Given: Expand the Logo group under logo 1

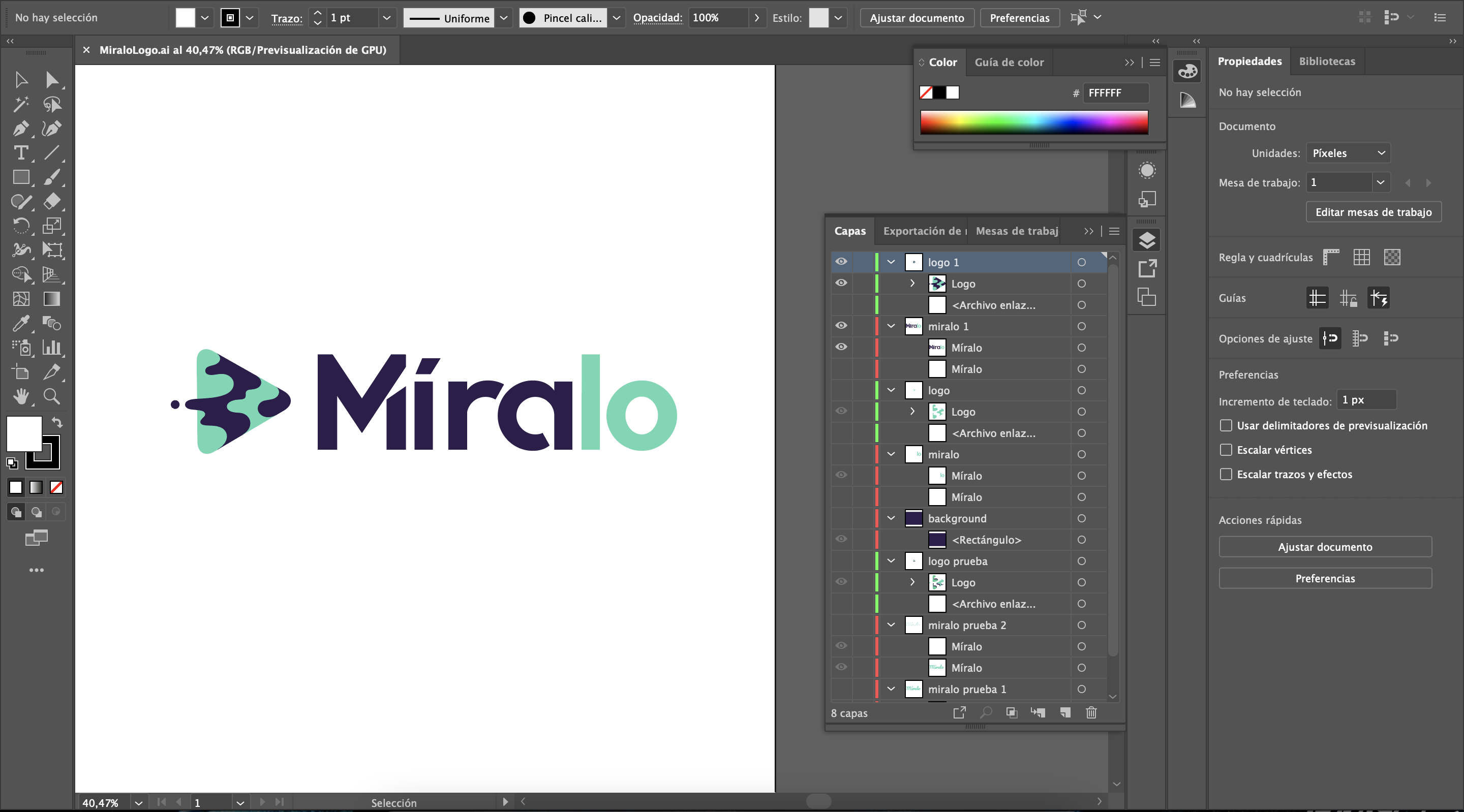Looking at the screenshot, I should click(913, 283).
